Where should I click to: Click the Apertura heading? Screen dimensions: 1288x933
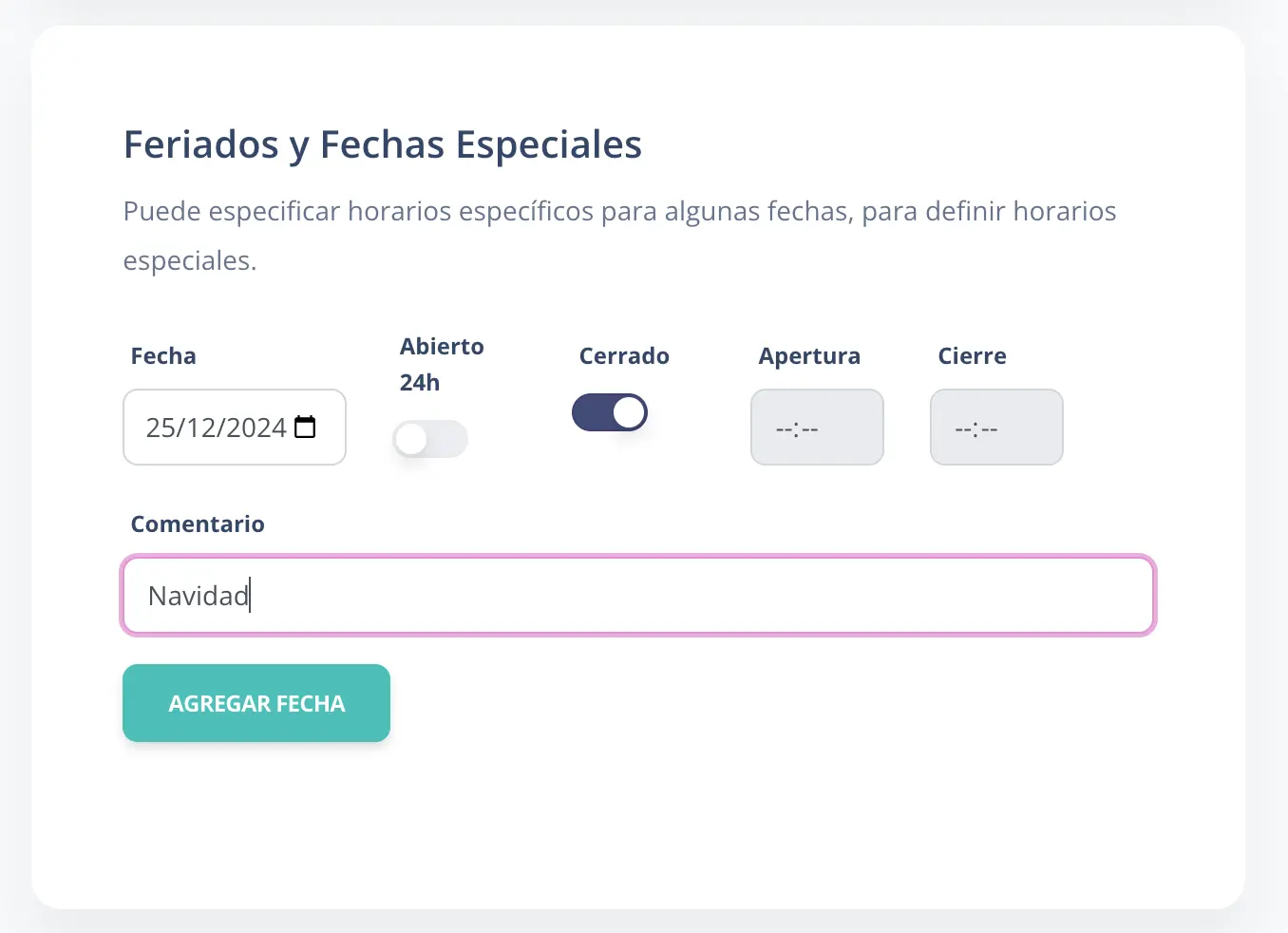coord(808,356)
